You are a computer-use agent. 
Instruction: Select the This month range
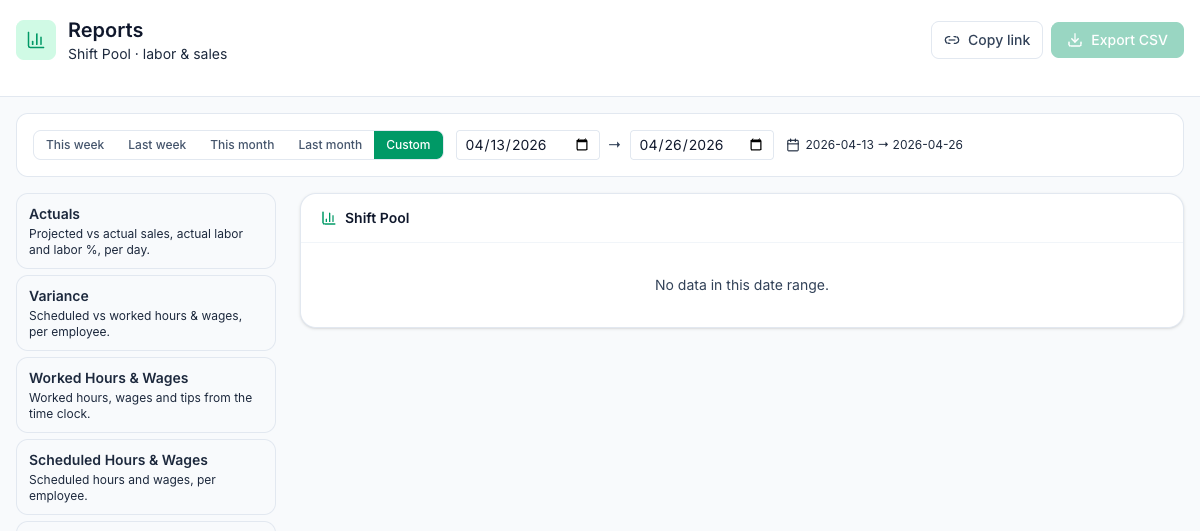tap(242, 145)
